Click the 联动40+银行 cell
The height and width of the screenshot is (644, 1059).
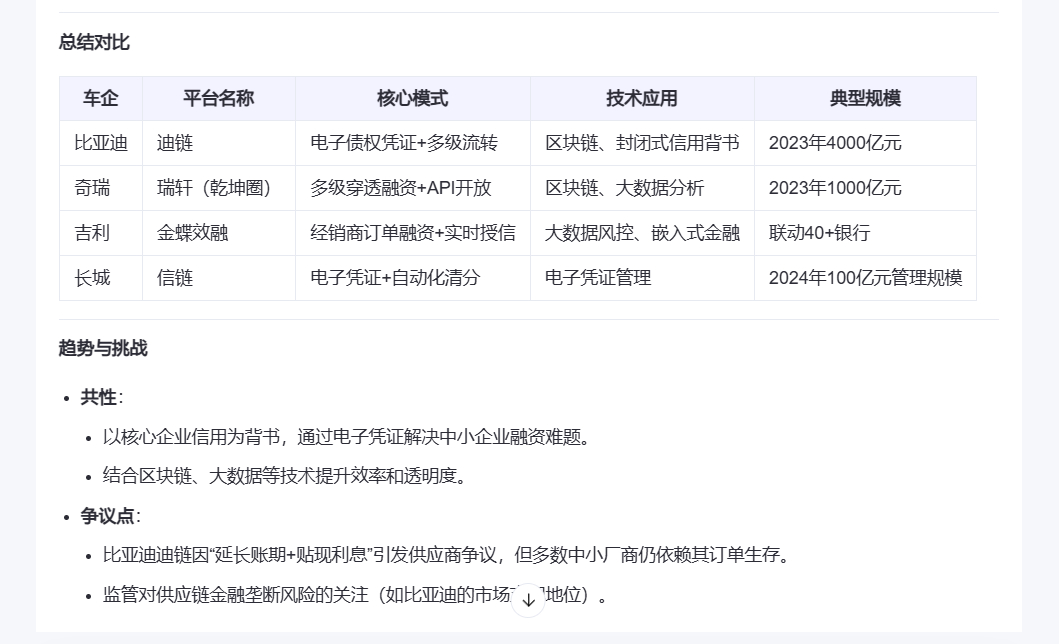click(x=865, y=233)
